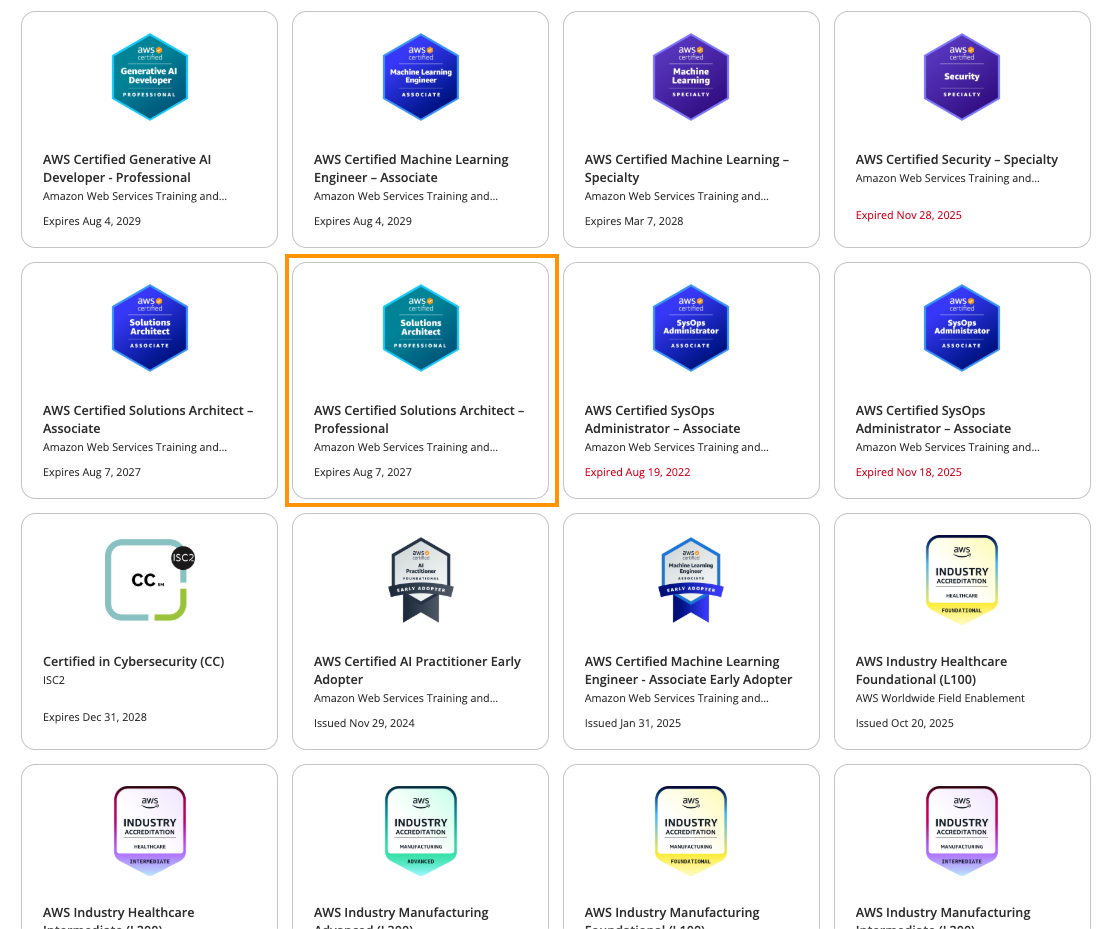Screen dimensions: 1100x929
Task: Click SysOps Administrator title above Expired Nov 18, 2025
Action: pos(933,419)
